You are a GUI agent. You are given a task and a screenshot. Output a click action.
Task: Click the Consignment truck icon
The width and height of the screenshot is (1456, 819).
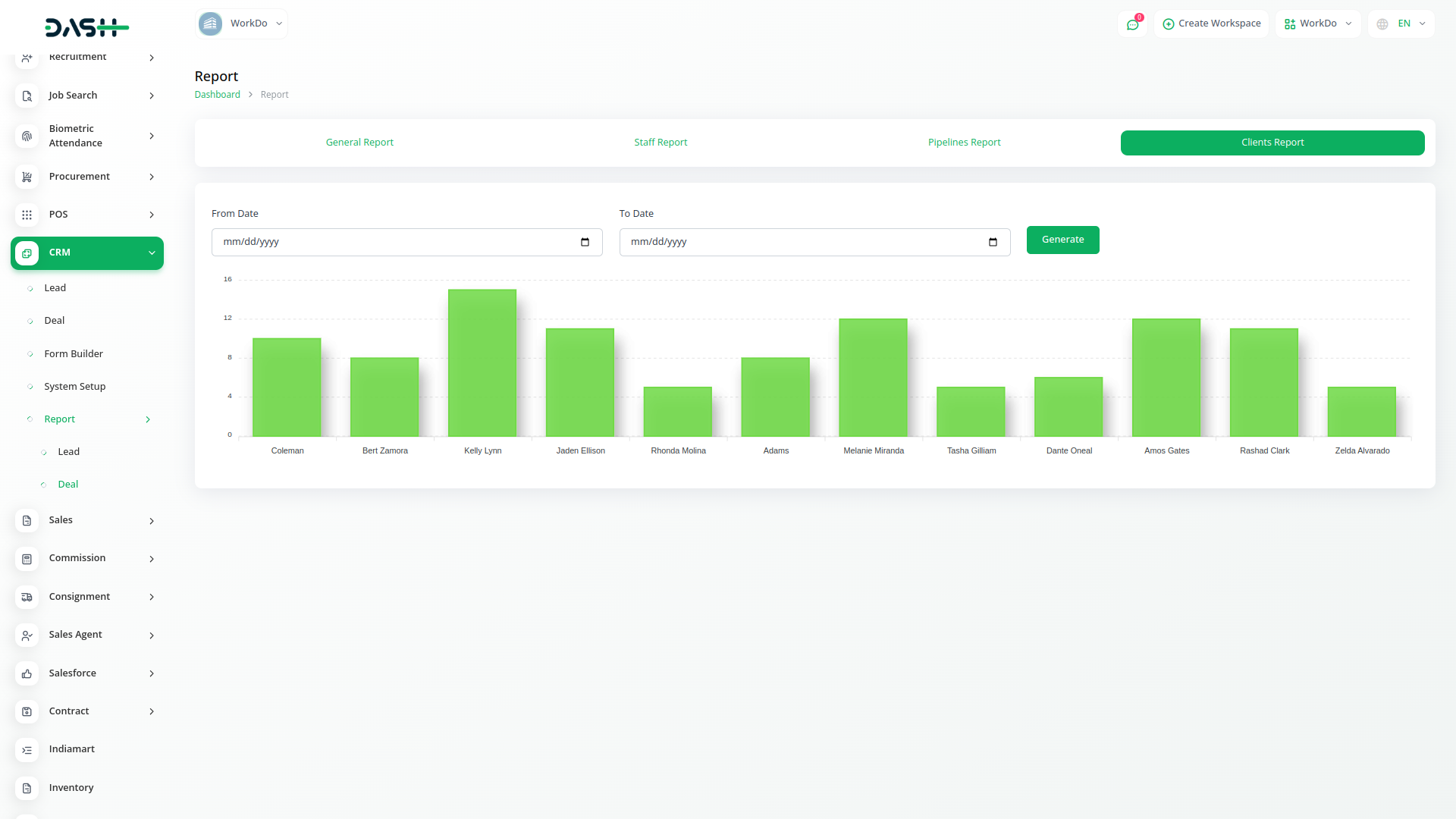click(x=27, y=598)
